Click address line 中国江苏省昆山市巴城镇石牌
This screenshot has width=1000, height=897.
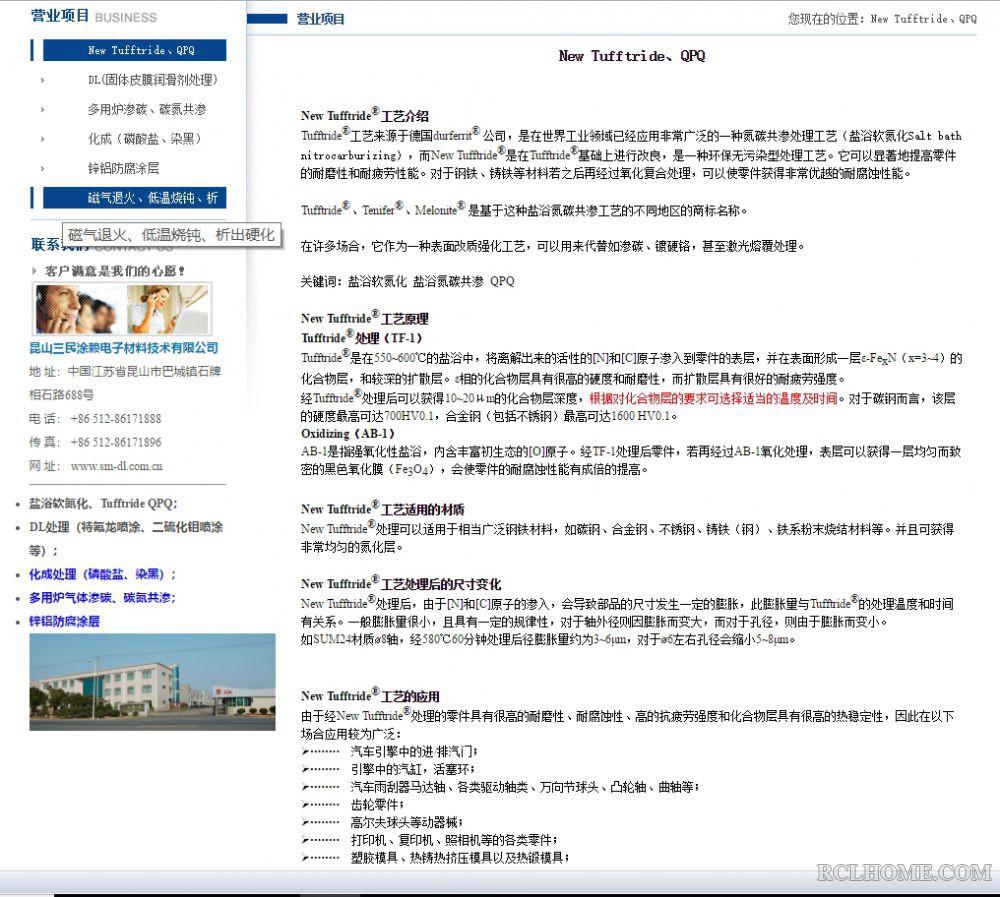click(144, 371)
